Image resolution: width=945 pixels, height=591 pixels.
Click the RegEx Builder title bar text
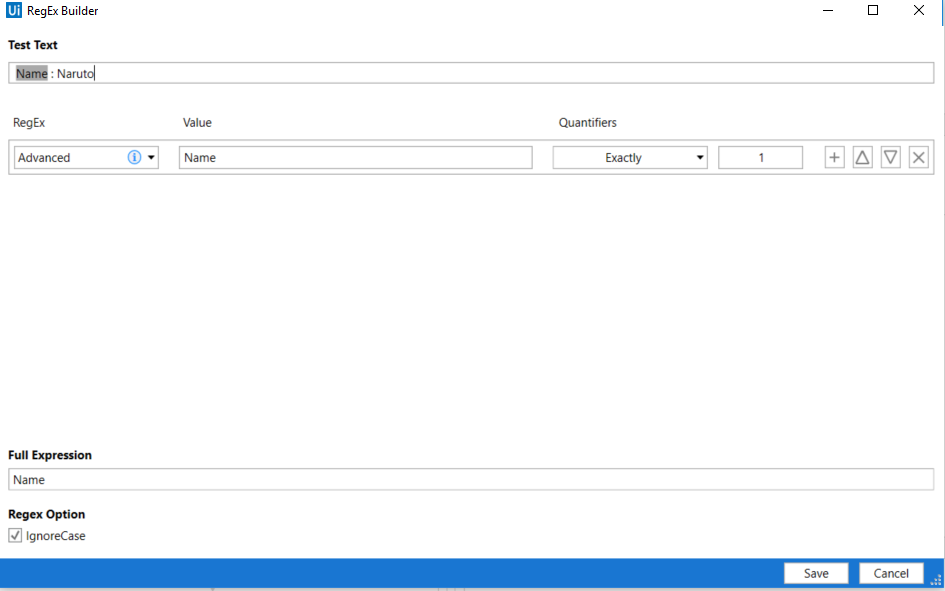(x=63, y=11)
